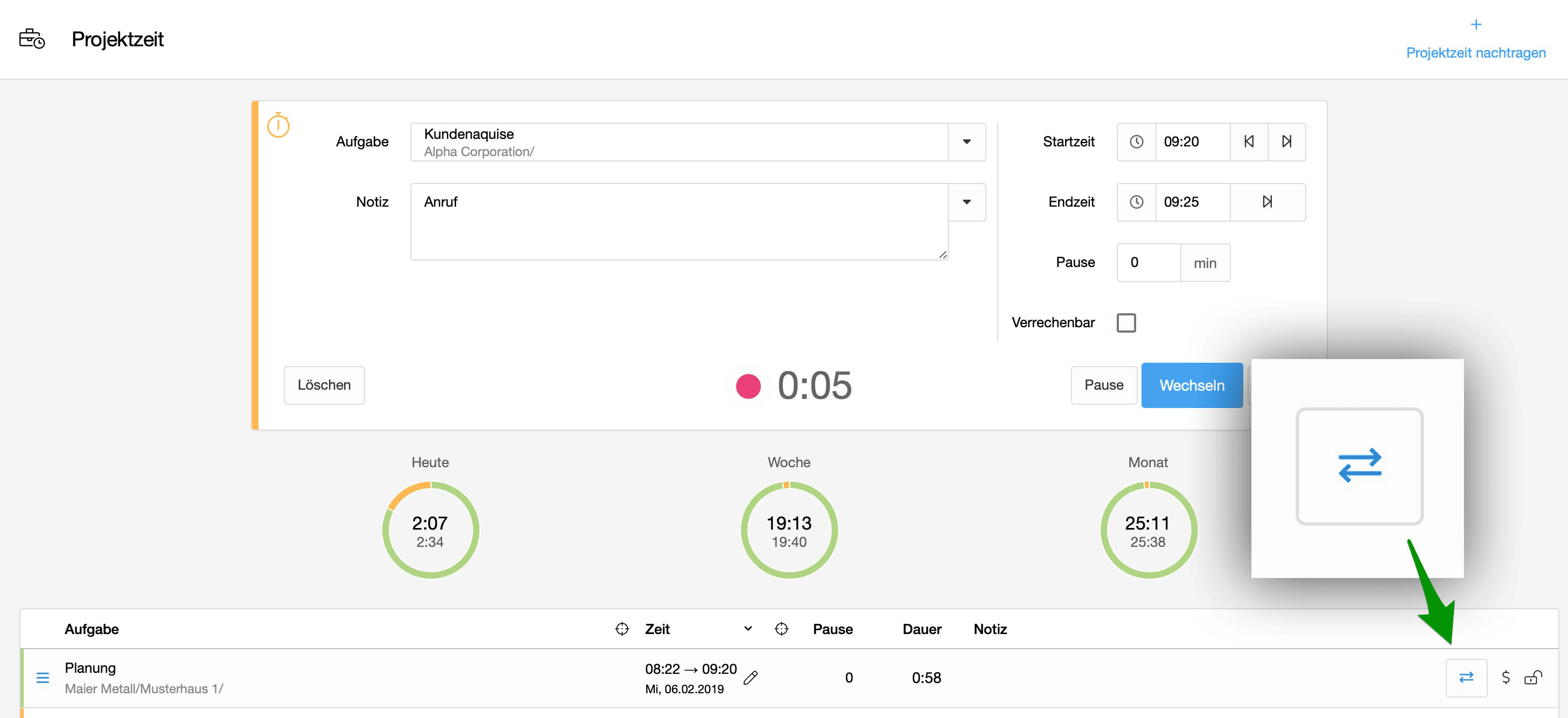This screenshot has height=718, width=1568.
Task: Click the pink recording indicator dot
Action: pos(748,386)
